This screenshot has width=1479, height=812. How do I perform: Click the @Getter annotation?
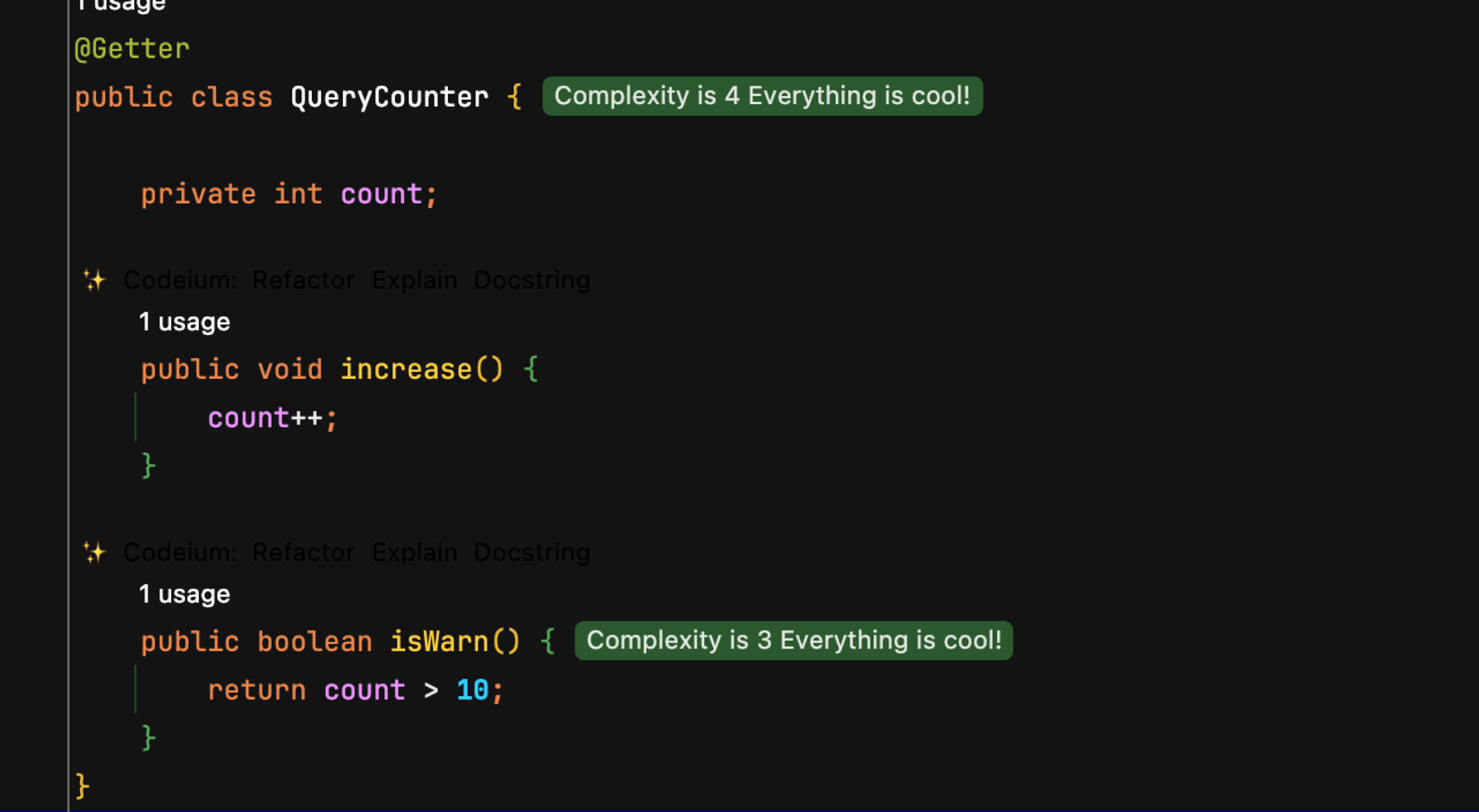tap(132, 49)
